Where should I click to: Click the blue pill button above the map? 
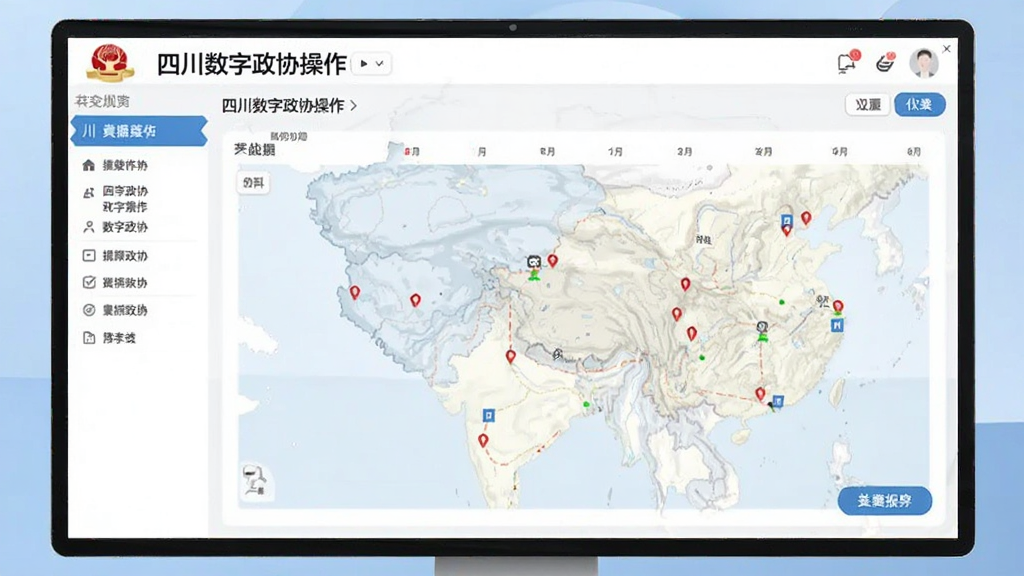click(x=920, y=104)
